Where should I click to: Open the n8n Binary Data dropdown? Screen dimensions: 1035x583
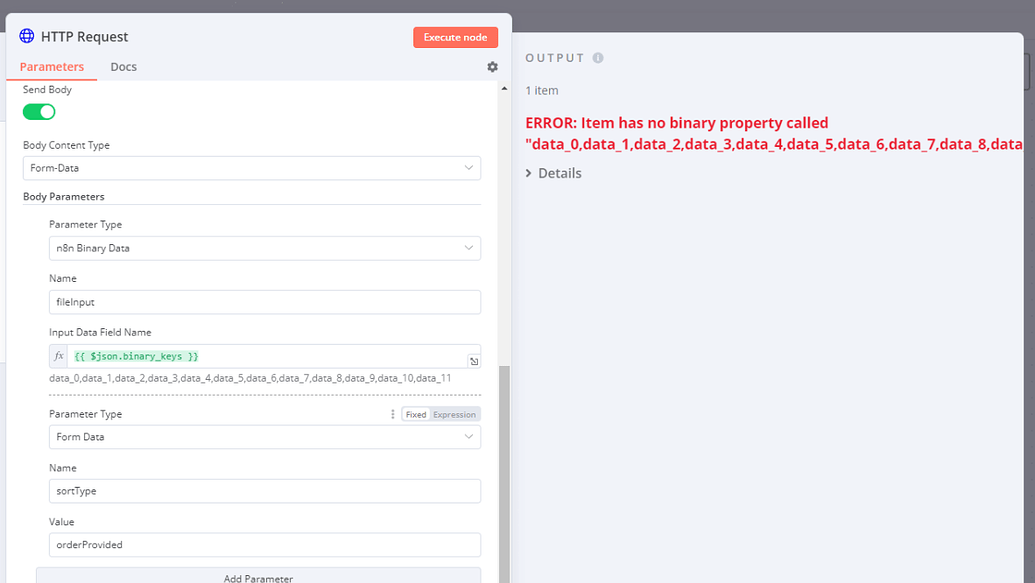(265, 248)
